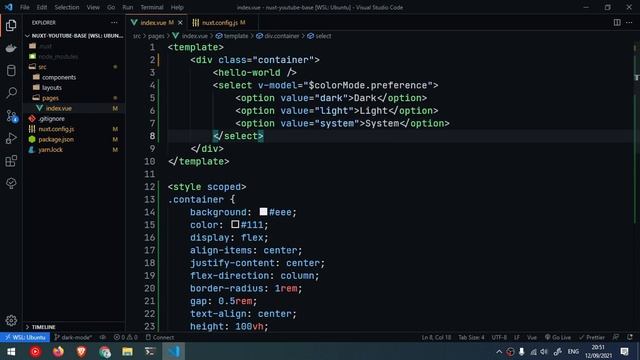640x360 pixels.
Task: Open the Go menu
Action: coord(111,7)
